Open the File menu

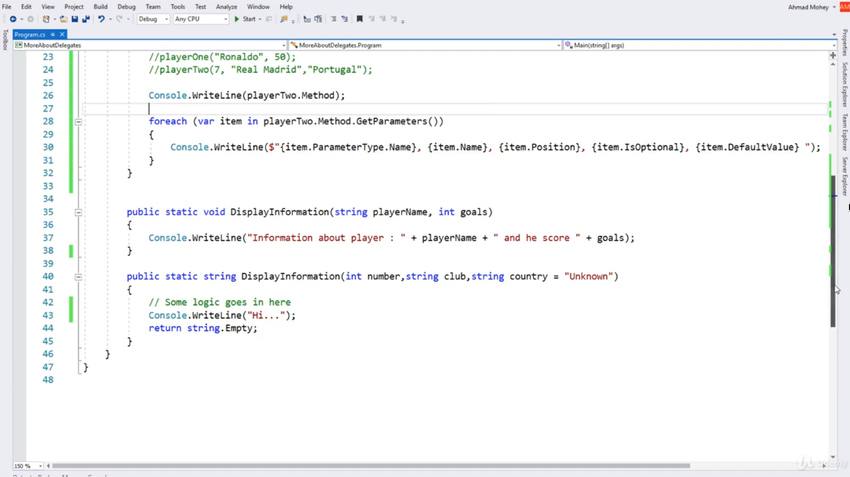[7, 7]
